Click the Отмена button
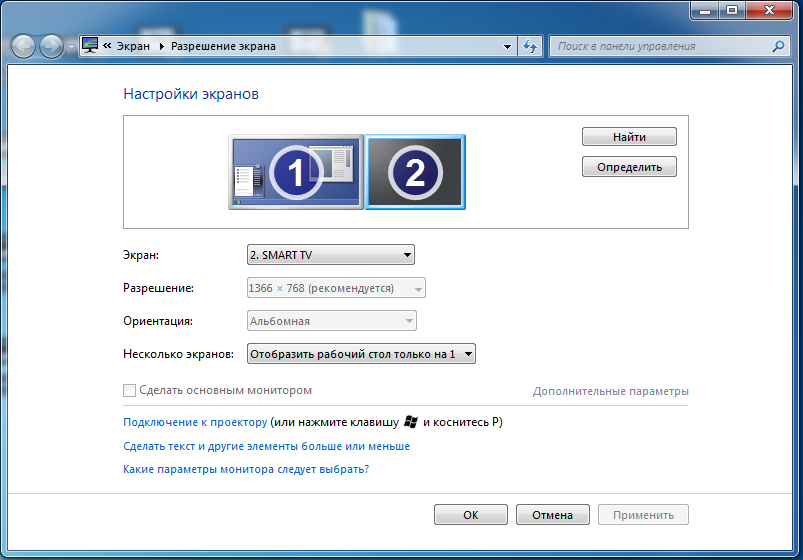This screenshot has width=803, height=560. click(553, 515)
